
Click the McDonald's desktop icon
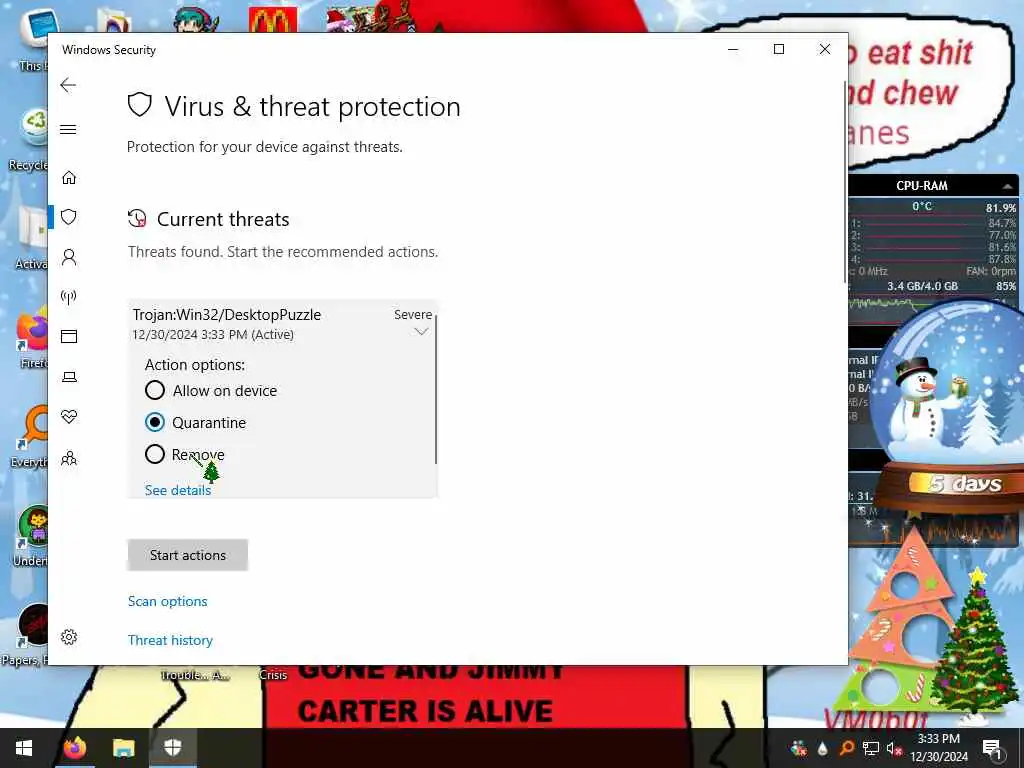click(x=273, y=18)
